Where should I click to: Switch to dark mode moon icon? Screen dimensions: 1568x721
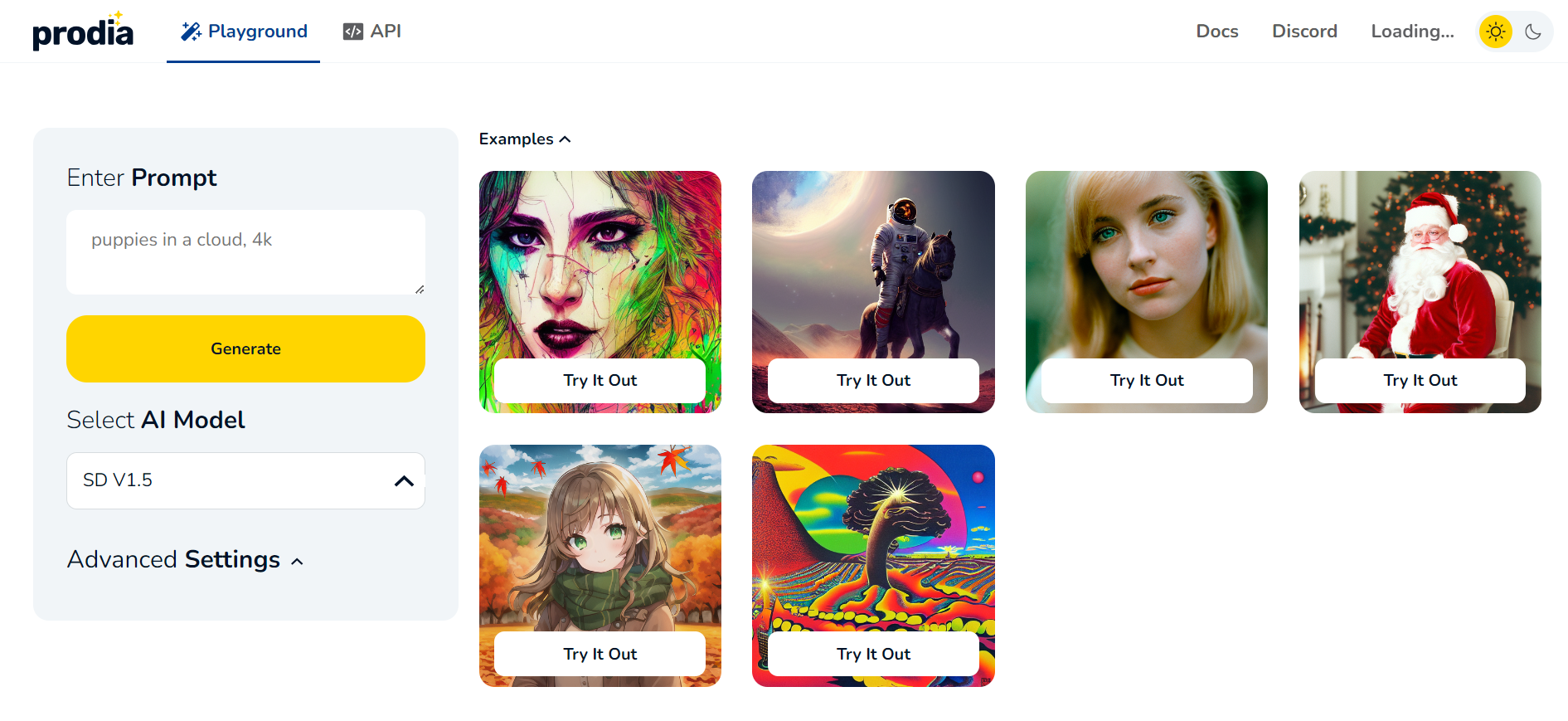tap(1533, 32)
